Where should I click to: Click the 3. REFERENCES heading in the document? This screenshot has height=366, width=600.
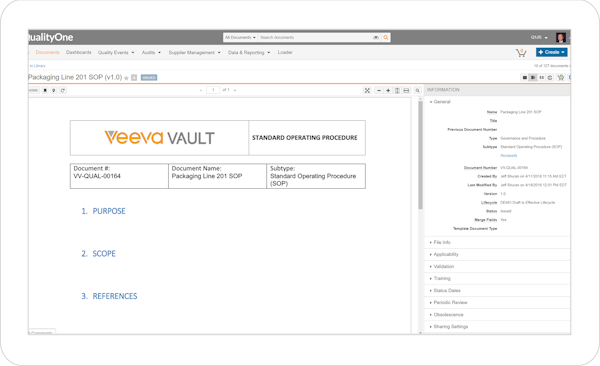[109, 296]
